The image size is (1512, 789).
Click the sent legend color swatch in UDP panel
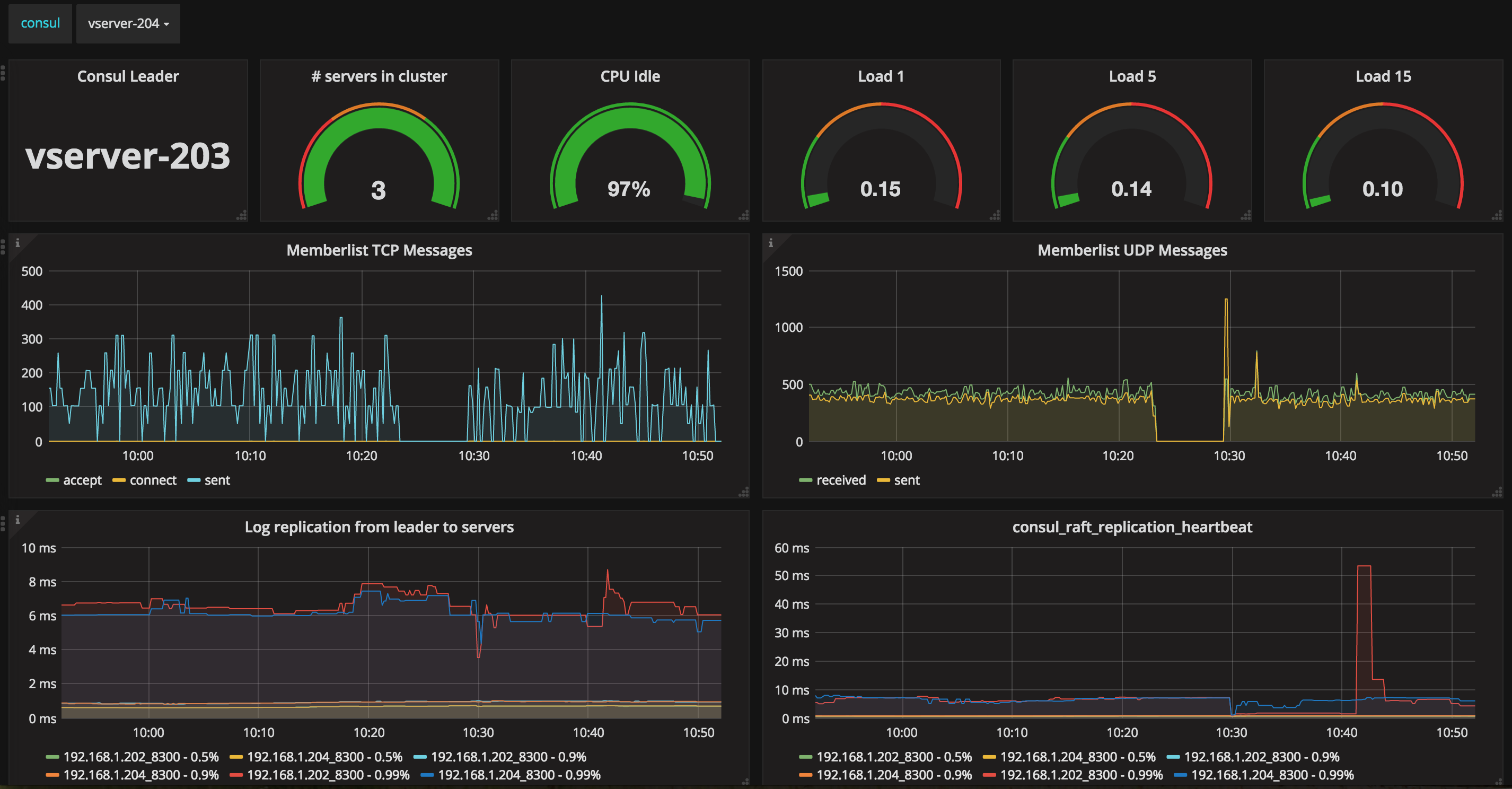tap(883, 481)
